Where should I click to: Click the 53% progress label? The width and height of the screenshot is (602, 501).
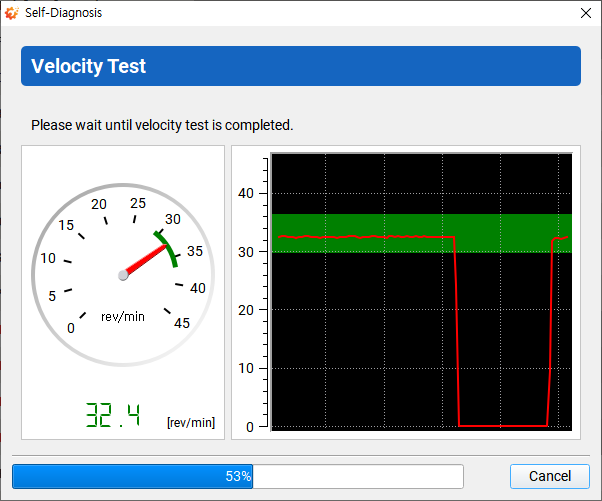click(x=238, y=476)
